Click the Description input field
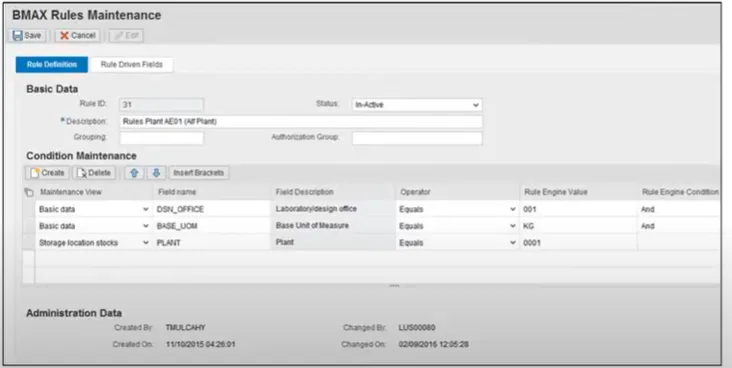The width and height of the screenshot is (732, 368). pos(301,121)
